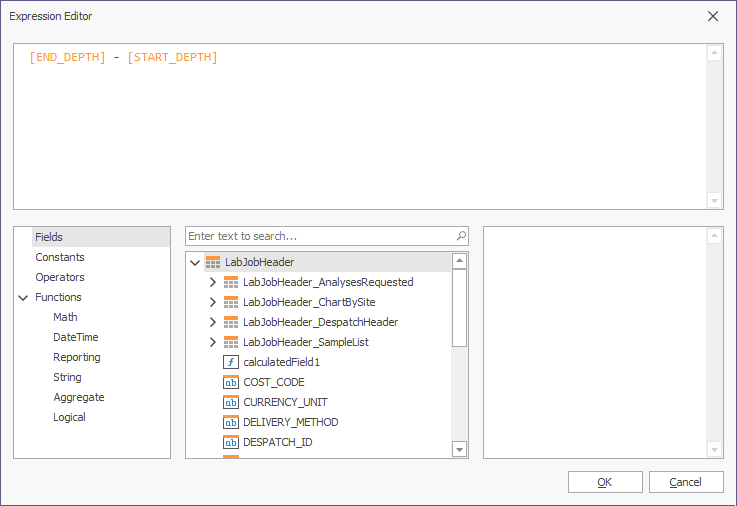This screenshot has width=737, height=506.
Task: Click the LabJobHeader table icon
Action: [213, 262]
